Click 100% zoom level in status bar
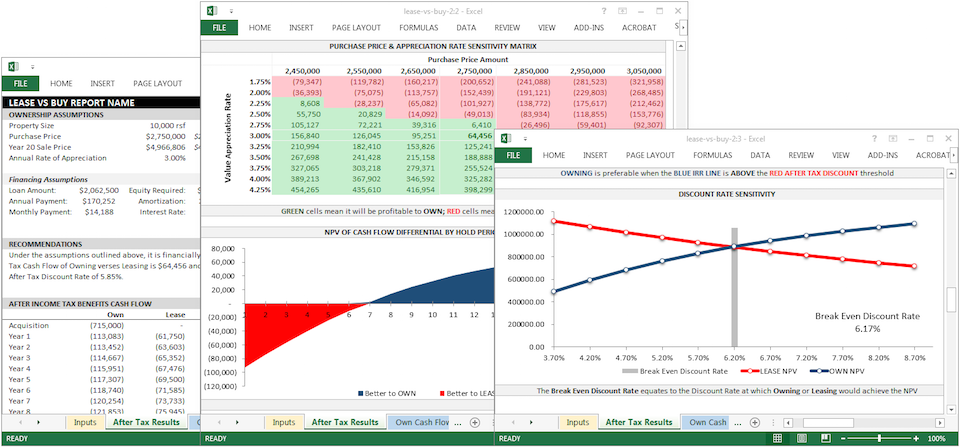The height and width of the screenshot is (448, 960). [x=936, y=439]
